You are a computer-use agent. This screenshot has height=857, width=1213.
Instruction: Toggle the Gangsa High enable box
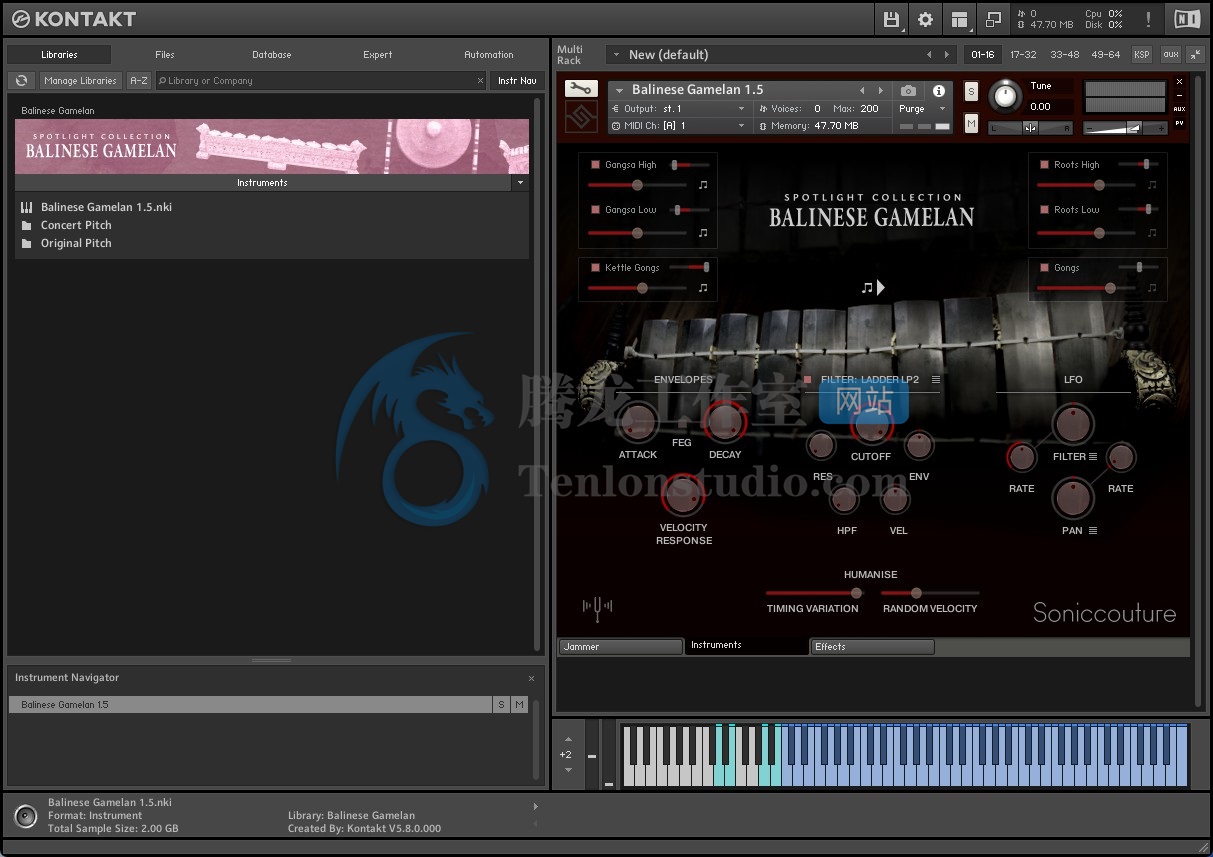point(595,165)
